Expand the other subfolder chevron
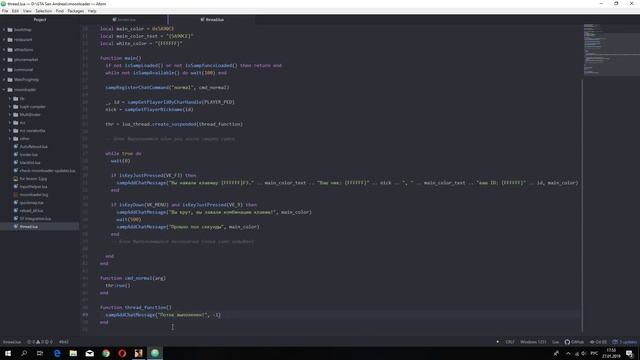The height and width of the screenshot is (360, 640). coord(10,138)
